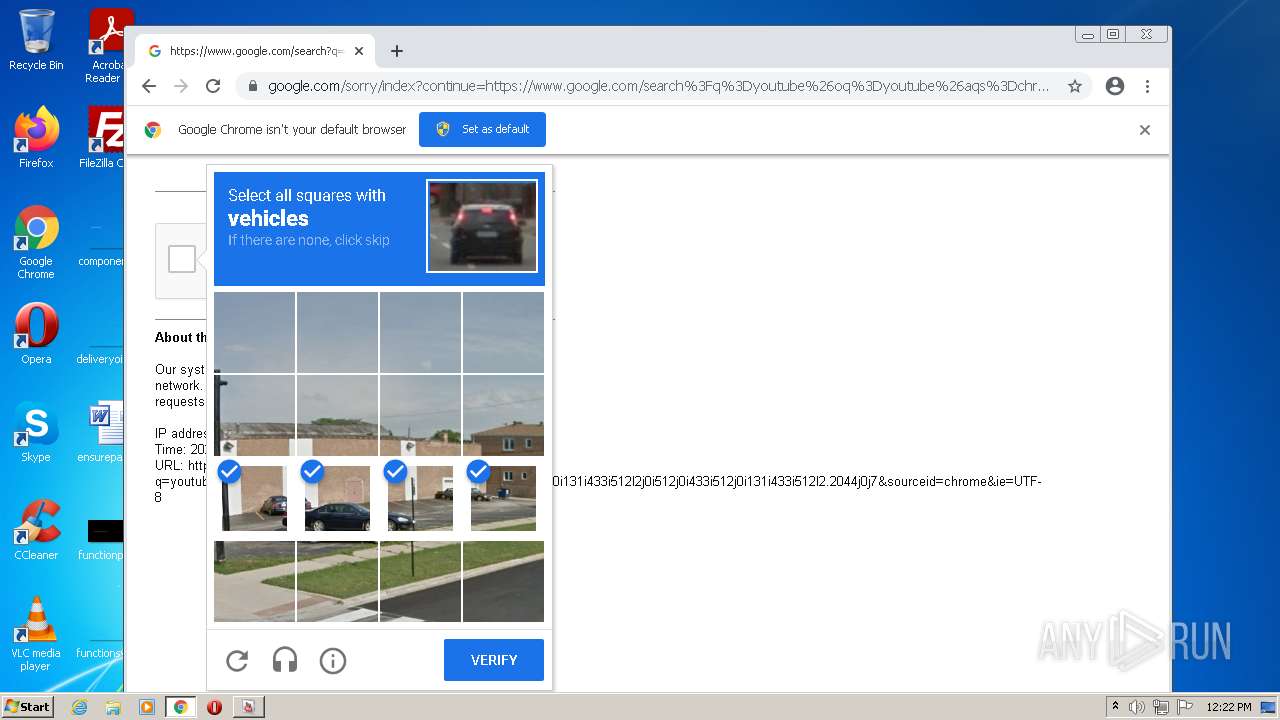The width and height of the screenshot is (1280, 720).
Task: Launch FileZilla Client desktop icon
Action: (102, 138)
